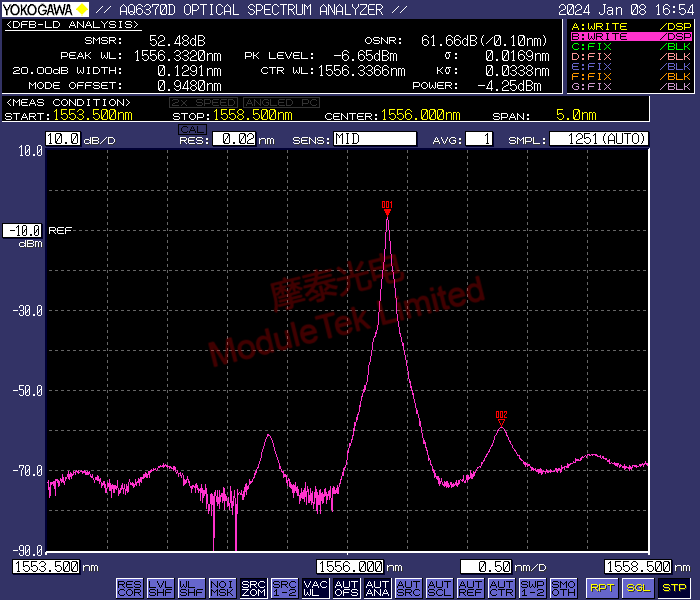Select trace A:WRITE in trace list

tap(630, 26)
